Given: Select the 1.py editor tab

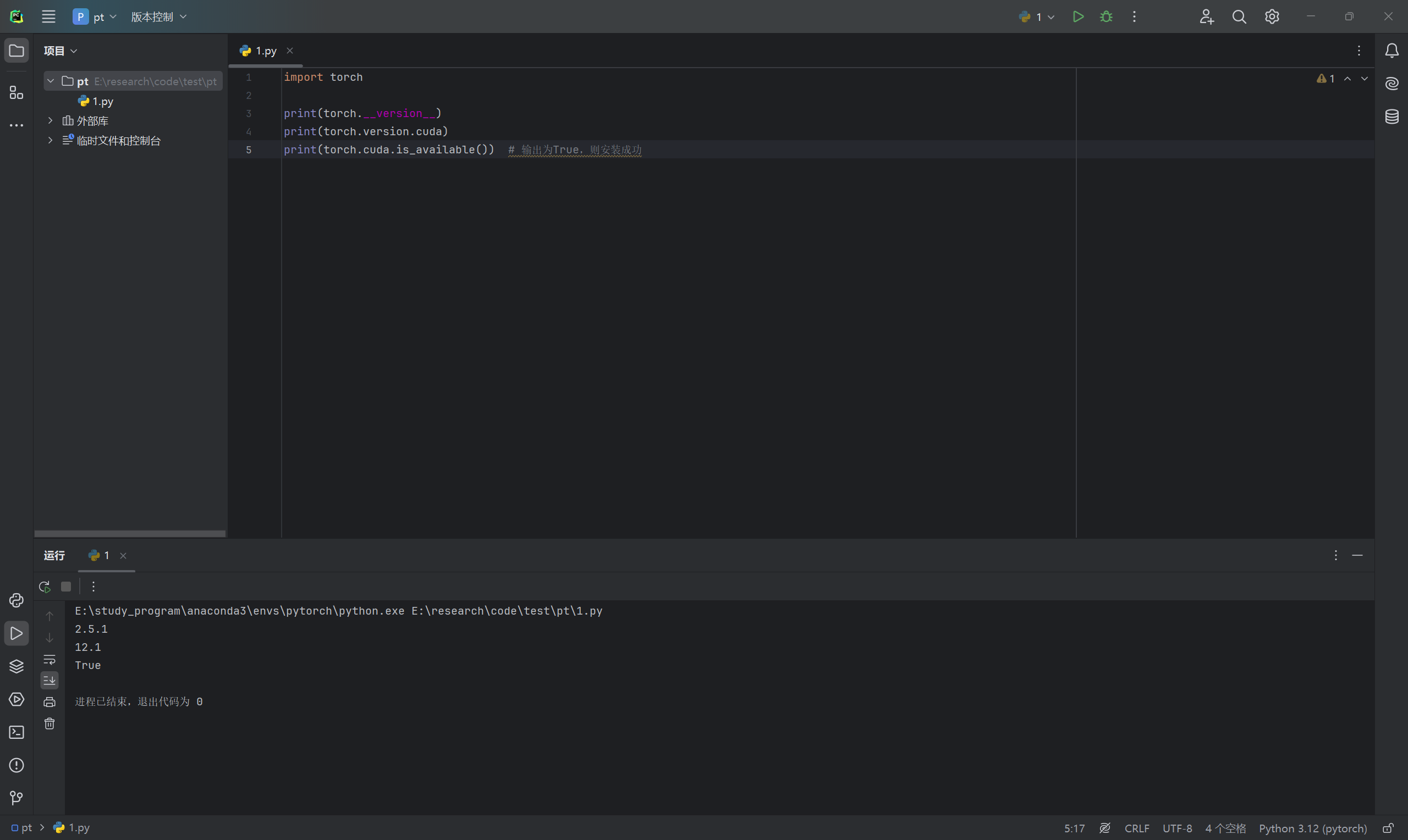Looking at the screenshot, I should coord(266,51).
